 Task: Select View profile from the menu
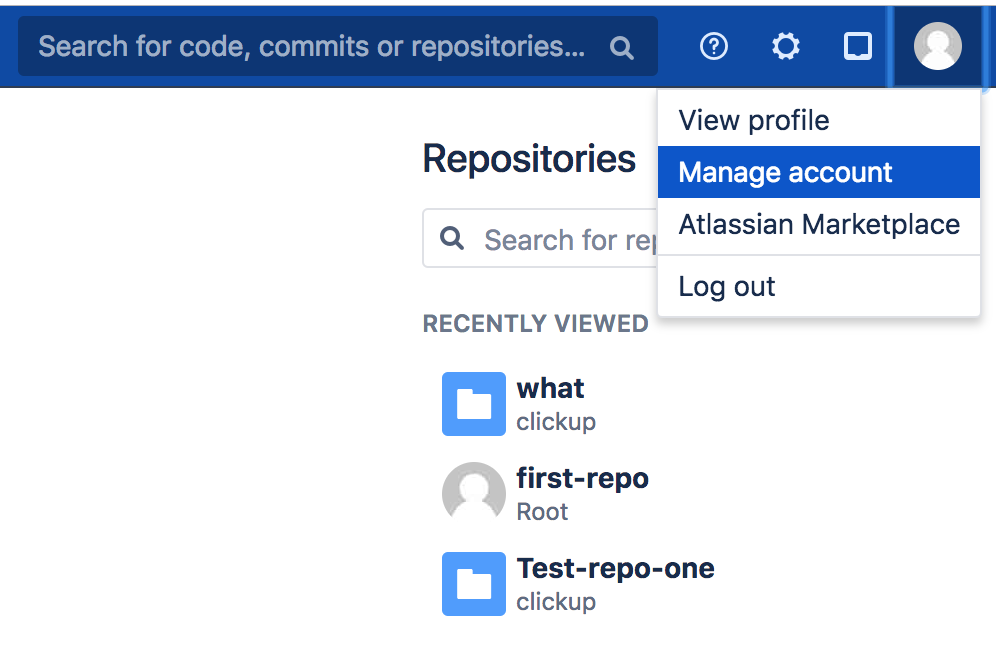(x=754, y=121)
